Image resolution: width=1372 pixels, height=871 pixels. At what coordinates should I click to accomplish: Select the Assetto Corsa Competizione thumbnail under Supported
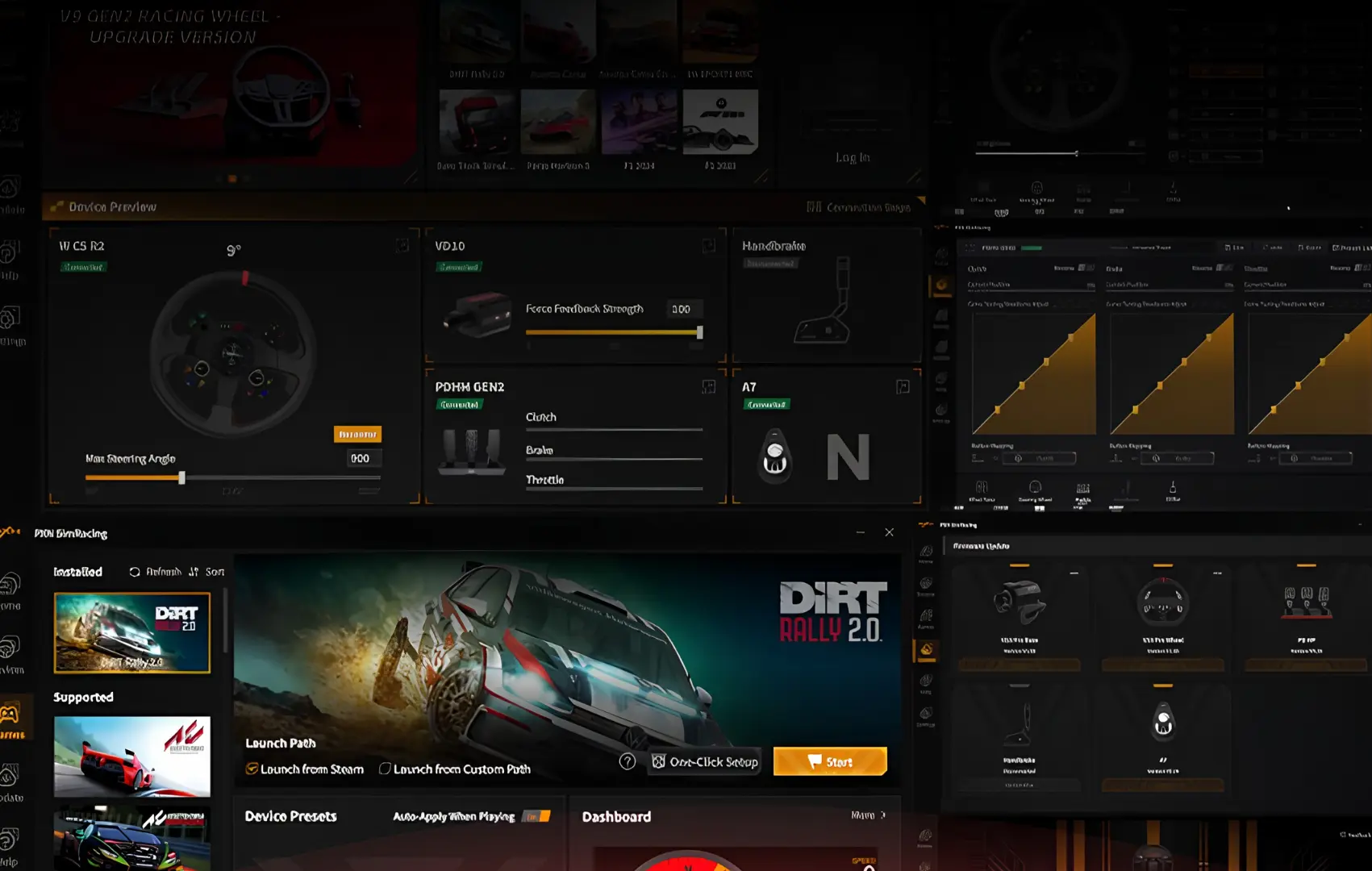pos(132,838)
